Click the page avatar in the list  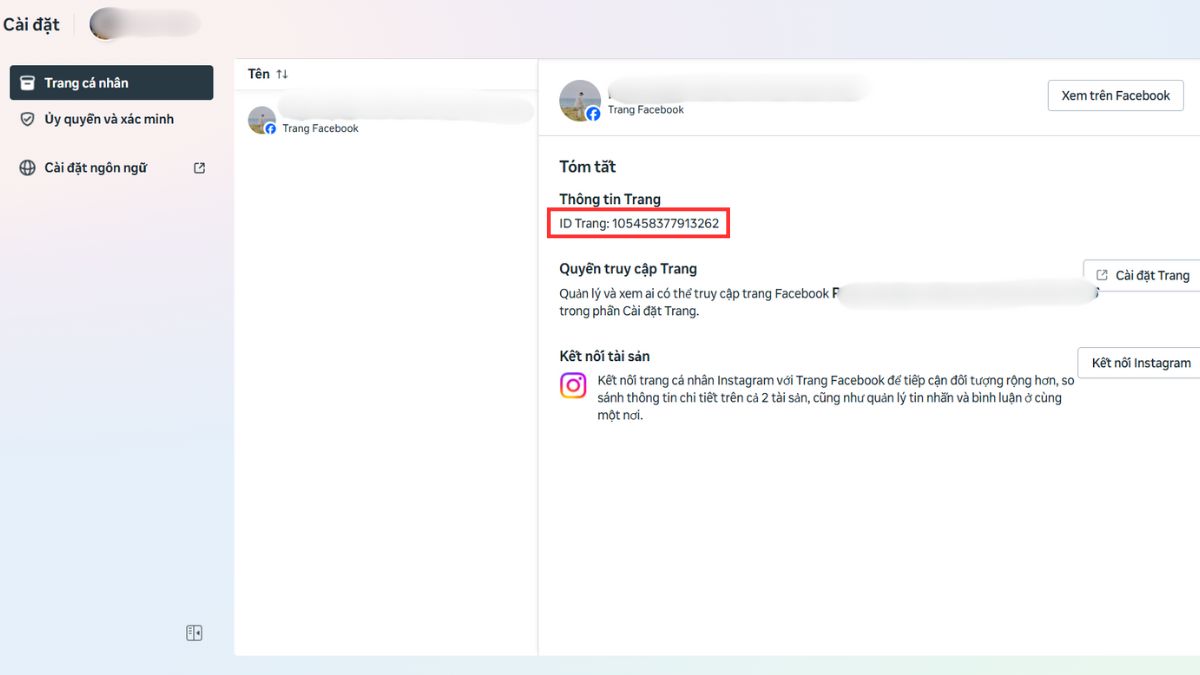[262, 120]
